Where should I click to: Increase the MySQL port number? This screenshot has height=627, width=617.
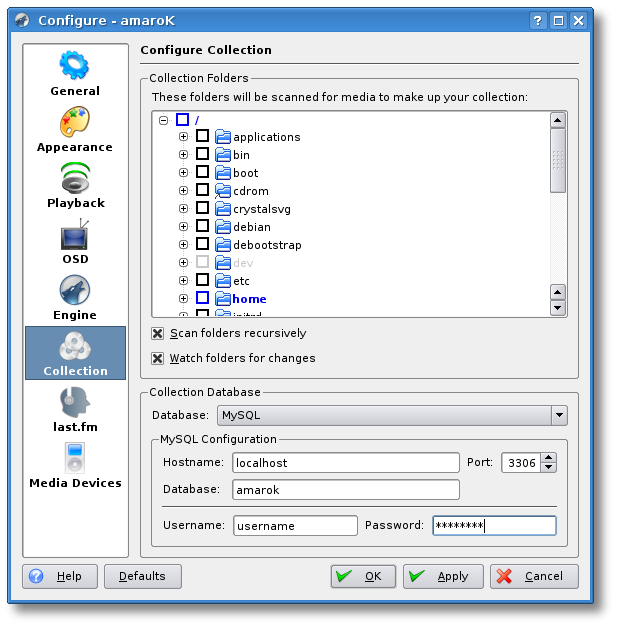(548, 458)
